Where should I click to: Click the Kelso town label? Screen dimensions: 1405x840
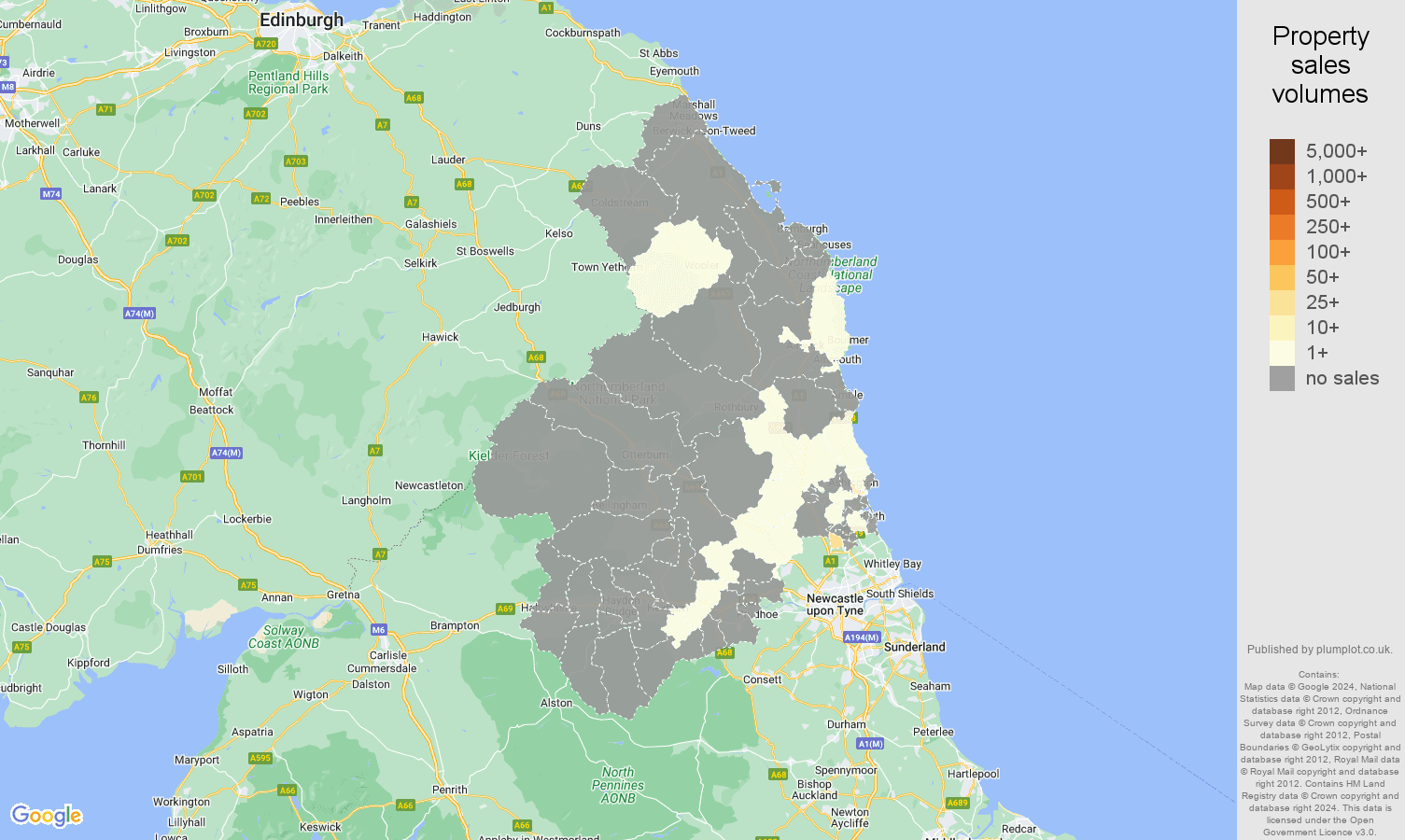click(559, 233)
